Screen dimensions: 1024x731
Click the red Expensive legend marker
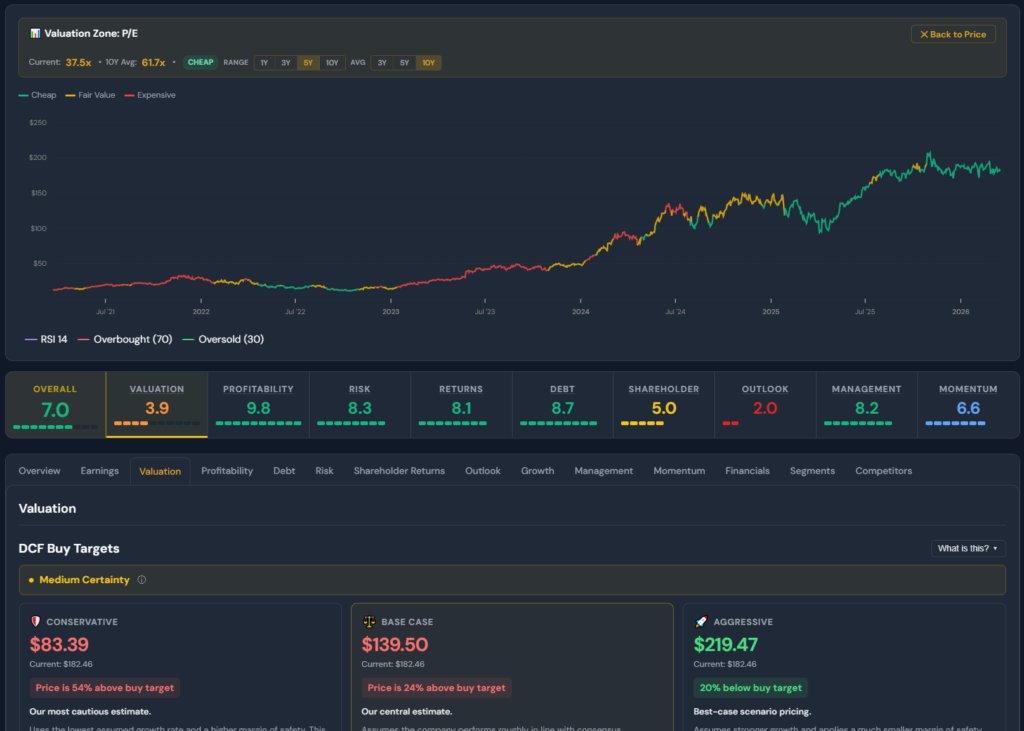coord(128,96)
